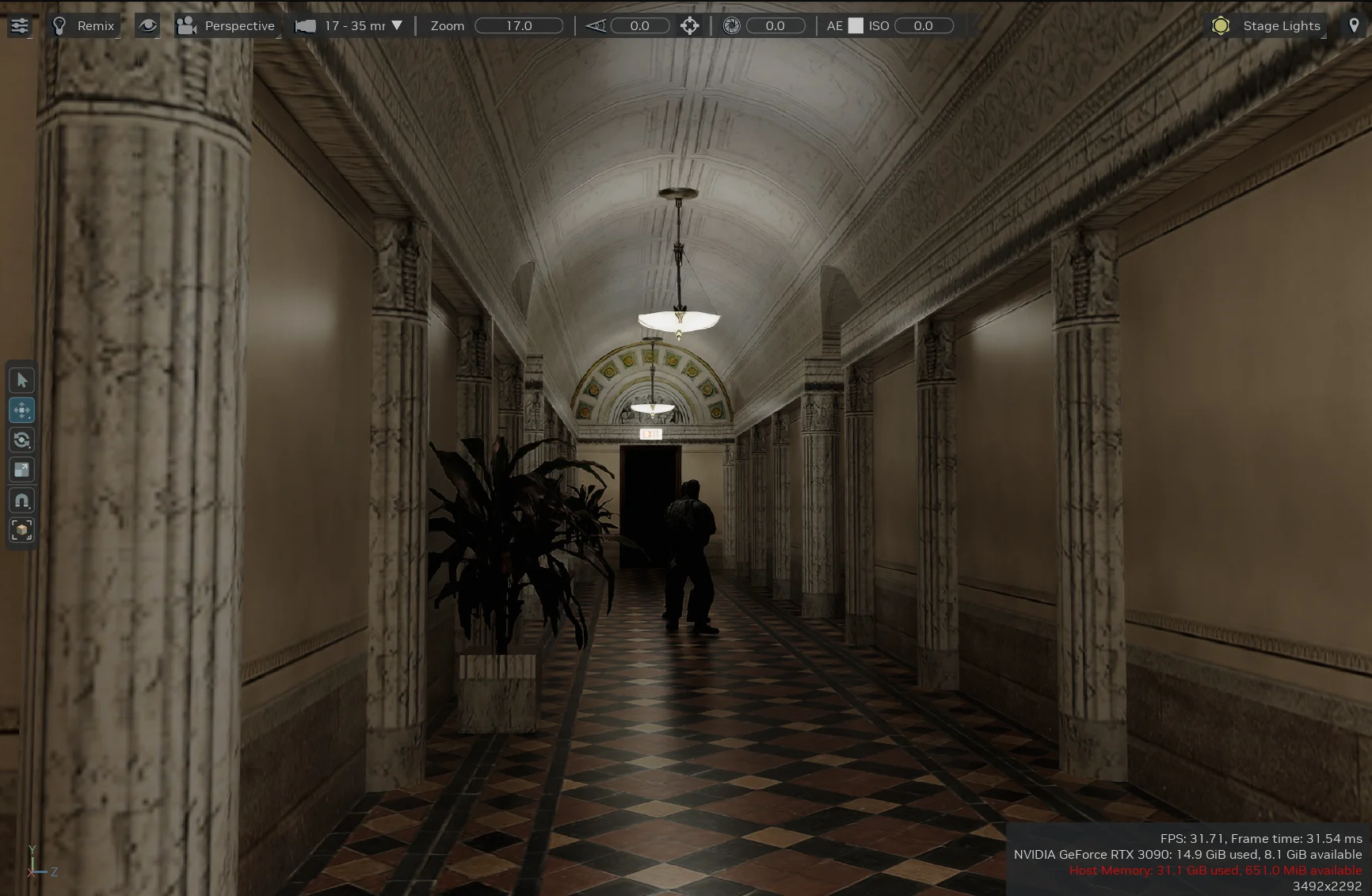Open the Perspective camera dropdown
The image size is (1372, 896).
point(227,25)
